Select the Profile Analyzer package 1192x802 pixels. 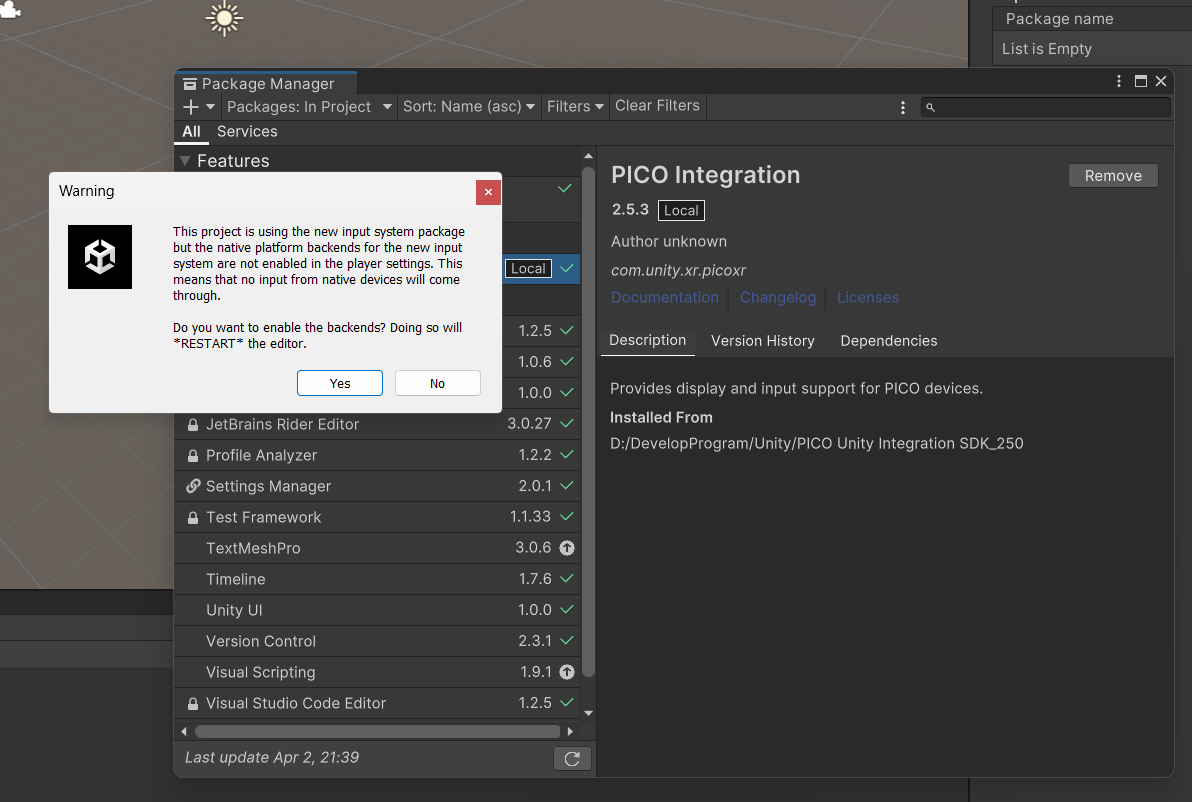click(377, 455)
